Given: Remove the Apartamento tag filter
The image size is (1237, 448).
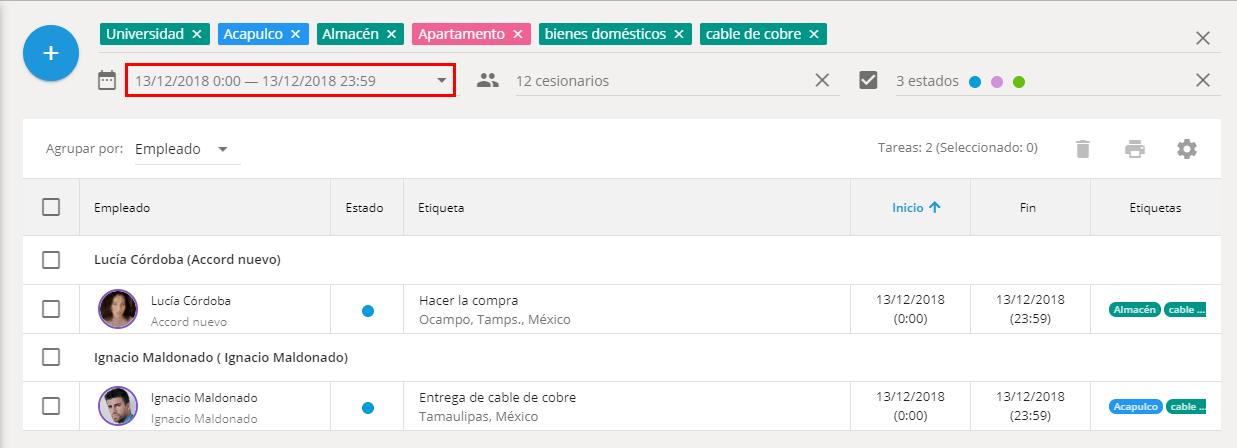Looking at the screenshot, I should coord(517,34).
